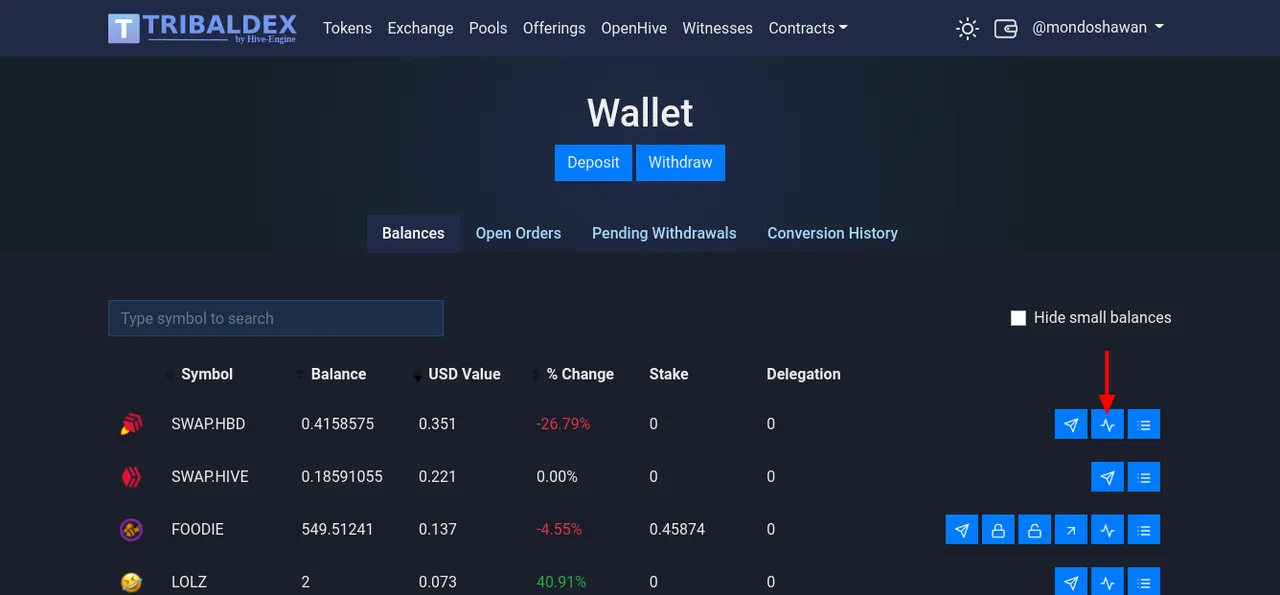Click the SWAP.HIVE symbol name
1280x595 pixels.
210,477
